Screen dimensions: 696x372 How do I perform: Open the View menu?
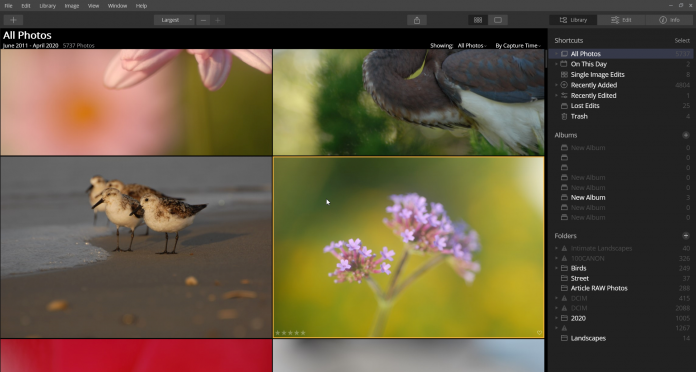click(x=93, y=6)
